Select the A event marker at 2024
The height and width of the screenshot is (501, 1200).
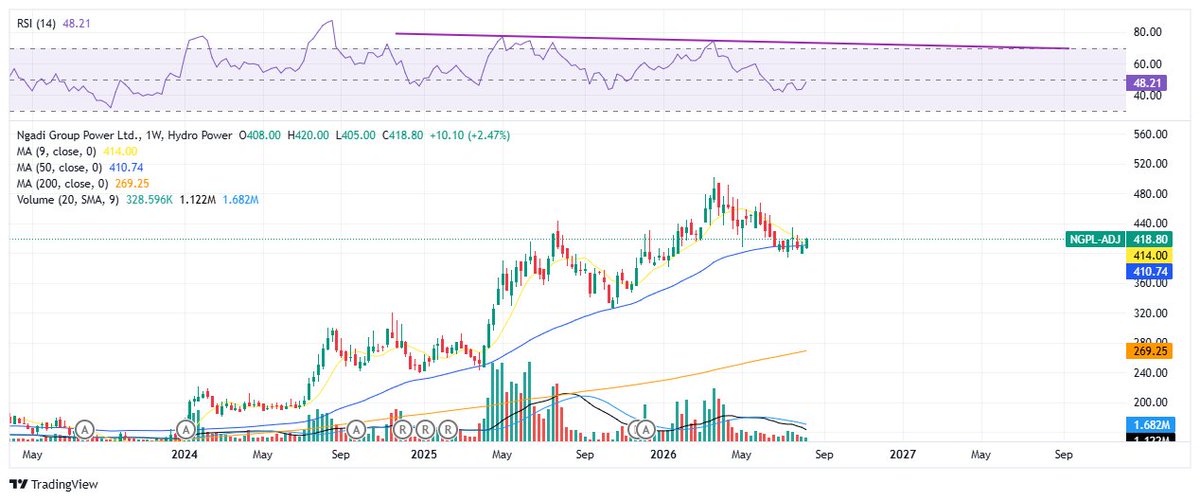click(186, 428)
